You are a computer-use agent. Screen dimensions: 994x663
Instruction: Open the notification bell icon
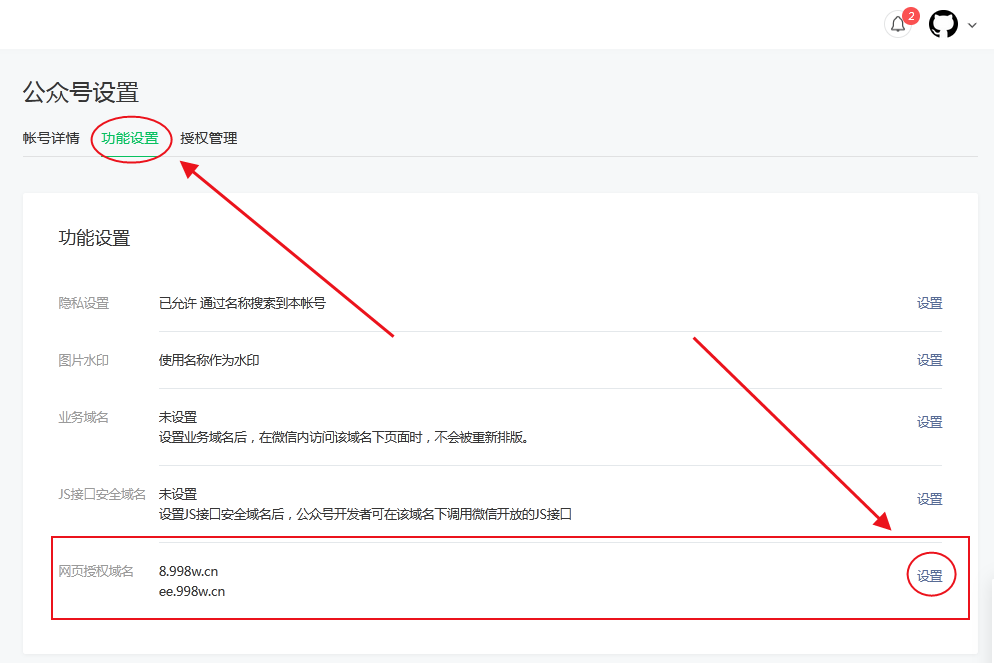(x=897, y=25)
